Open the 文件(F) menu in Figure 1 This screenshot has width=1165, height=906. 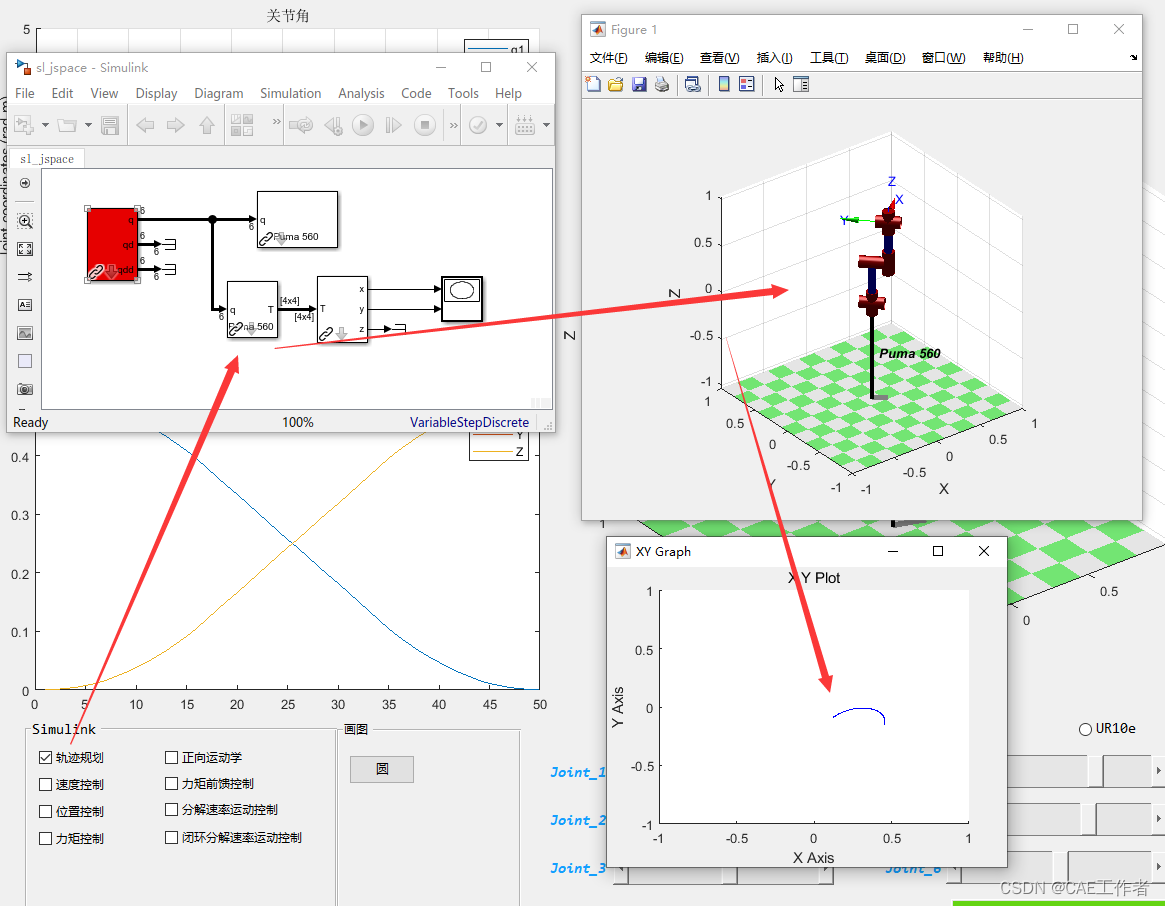[x=608, y=58]
